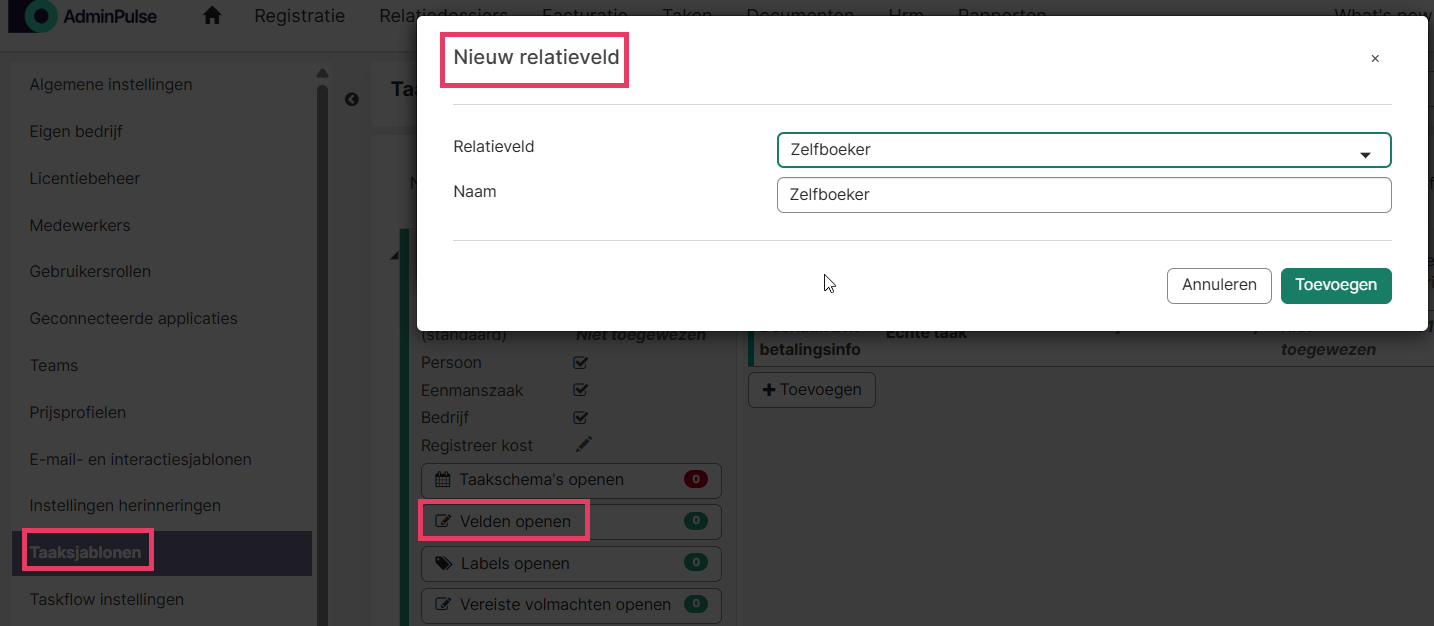
Task: Click Annuleren to cancel the dialog
Action: pyautogui.click(x=1219, y=285)
